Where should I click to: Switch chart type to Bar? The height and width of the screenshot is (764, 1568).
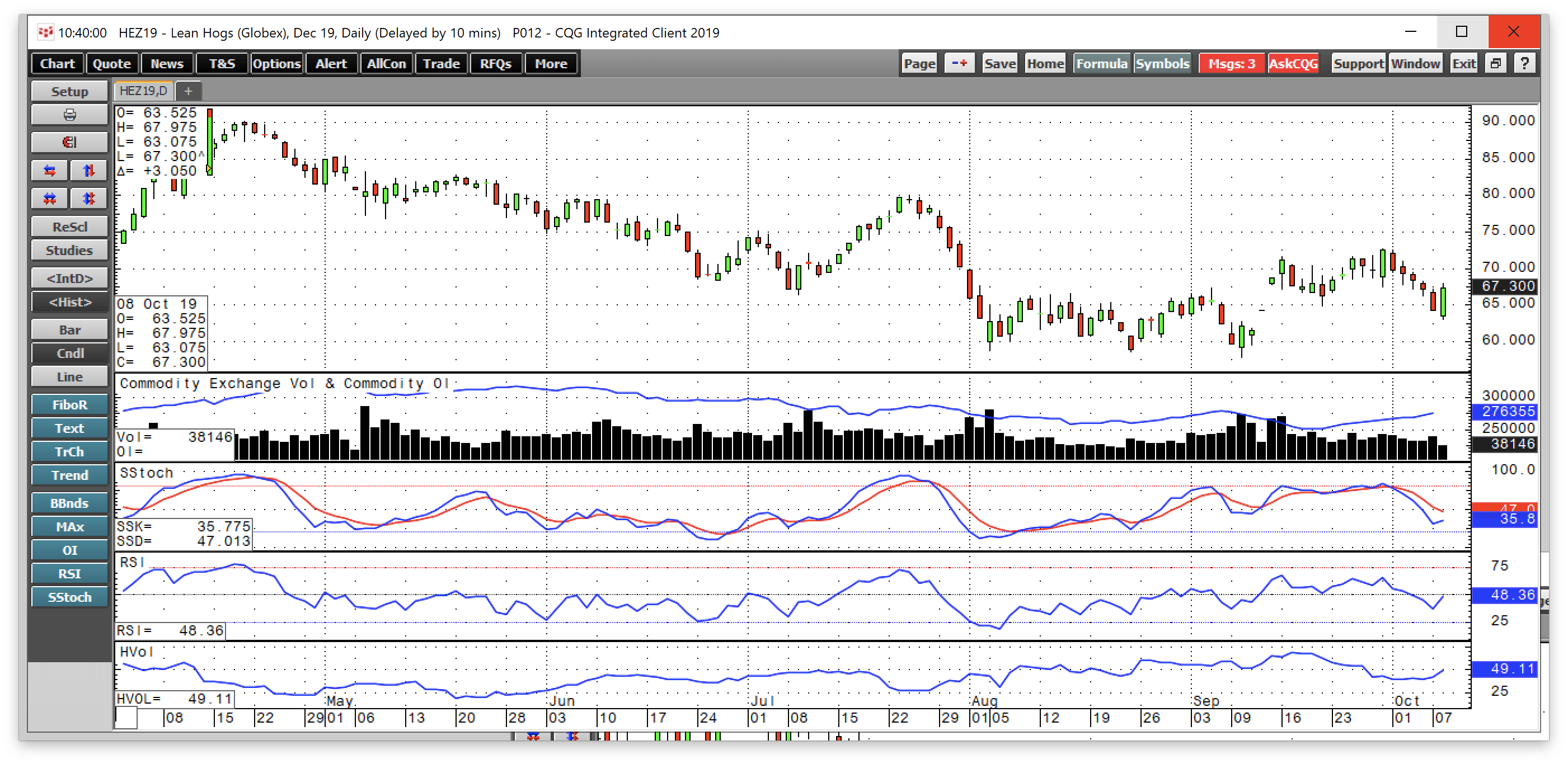[69, 329]
